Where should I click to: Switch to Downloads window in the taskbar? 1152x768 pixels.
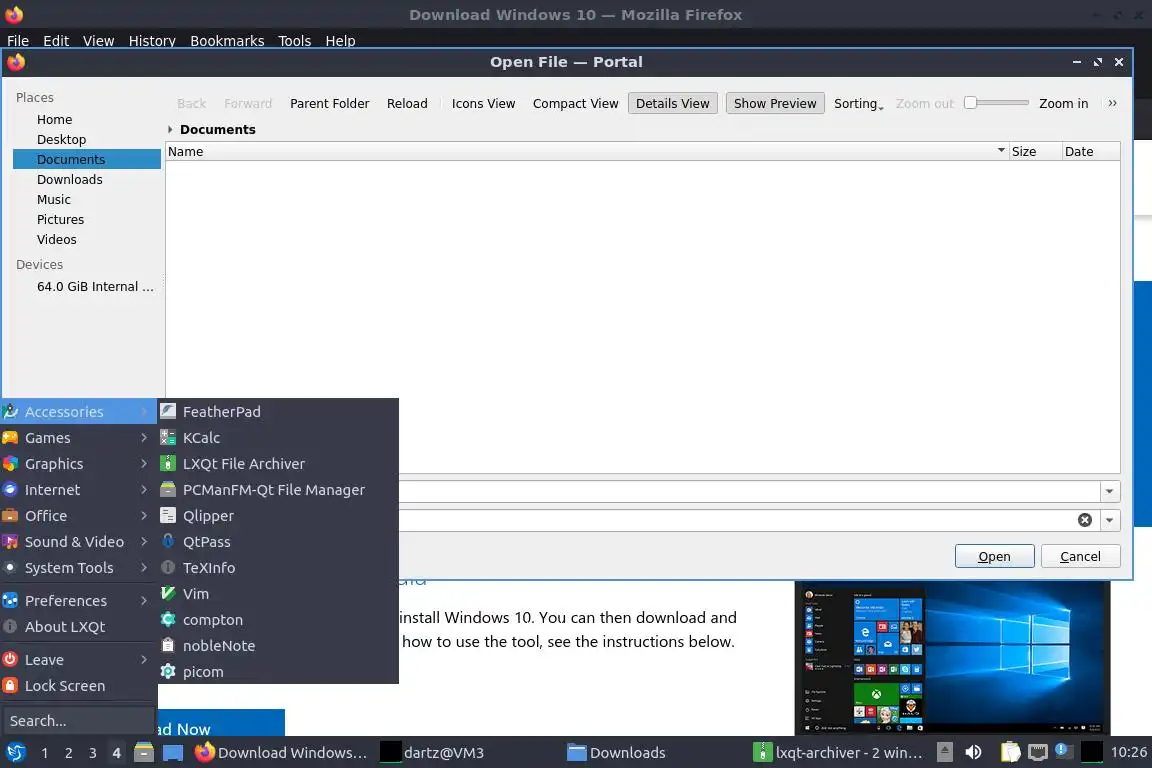[x=617, y=753]
